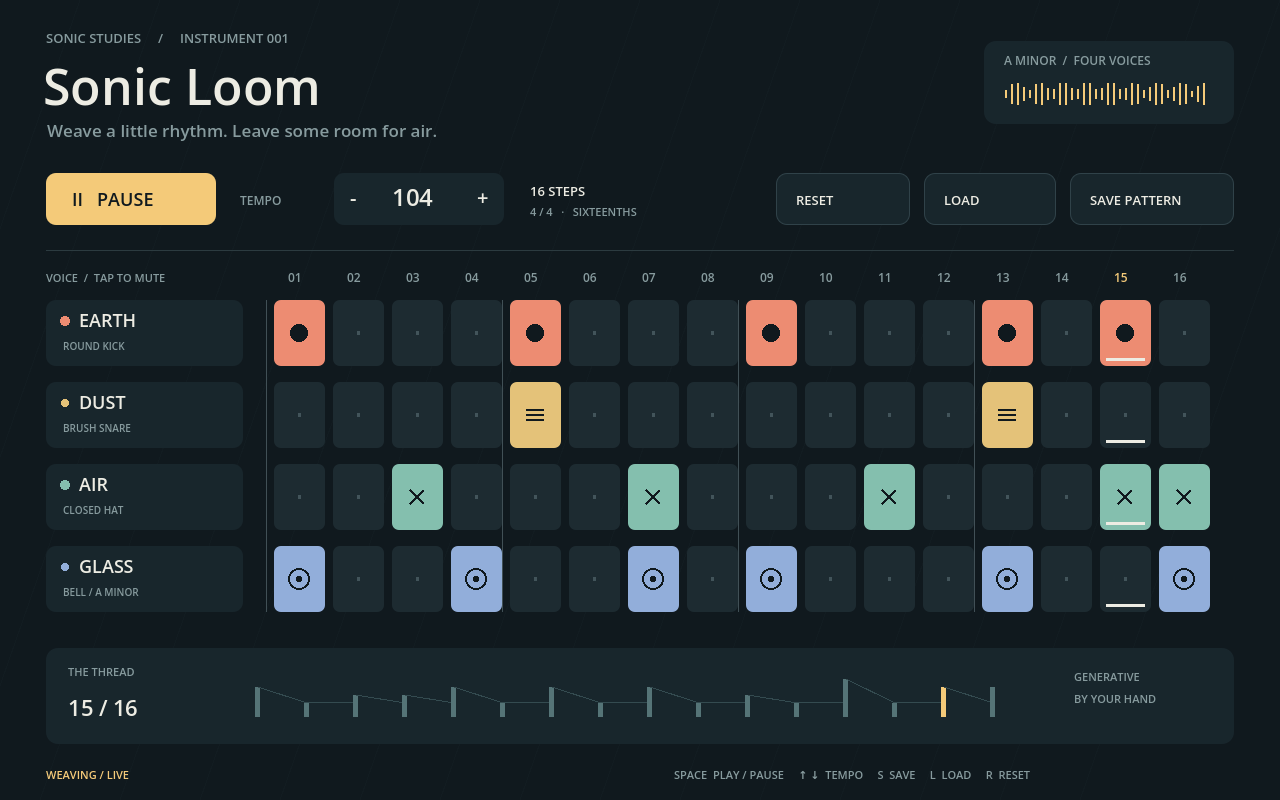Viewport: 1280px width, 800px height.
Task: Mute the EARTH round kick voice
Action: tap(144, 333)
